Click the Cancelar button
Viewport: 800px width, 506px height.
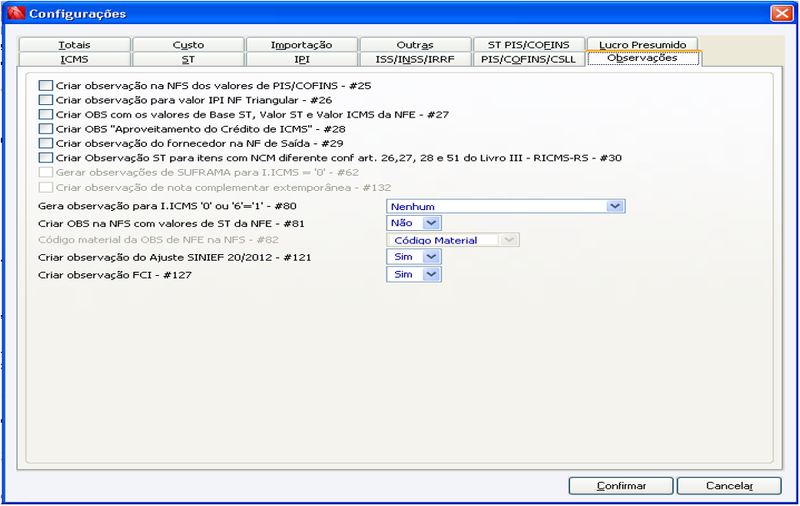pyautogui.click(x=729, y=486)
